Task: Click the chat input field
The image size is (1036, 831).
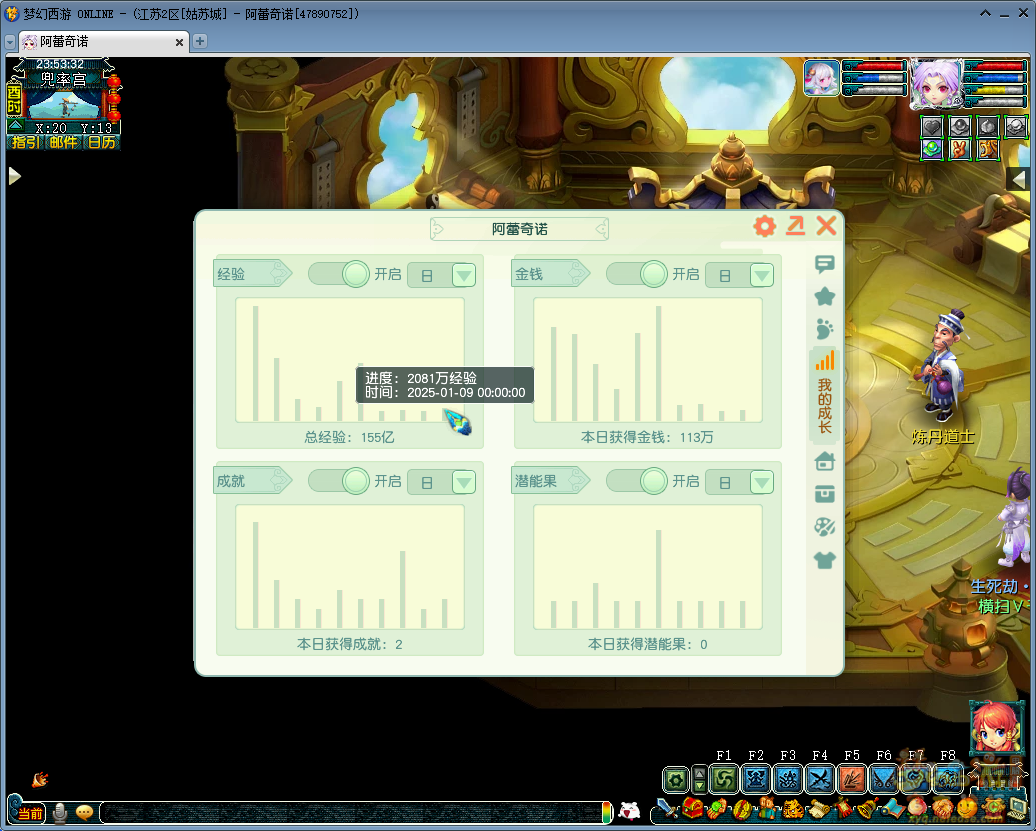Action: point(353,813)
